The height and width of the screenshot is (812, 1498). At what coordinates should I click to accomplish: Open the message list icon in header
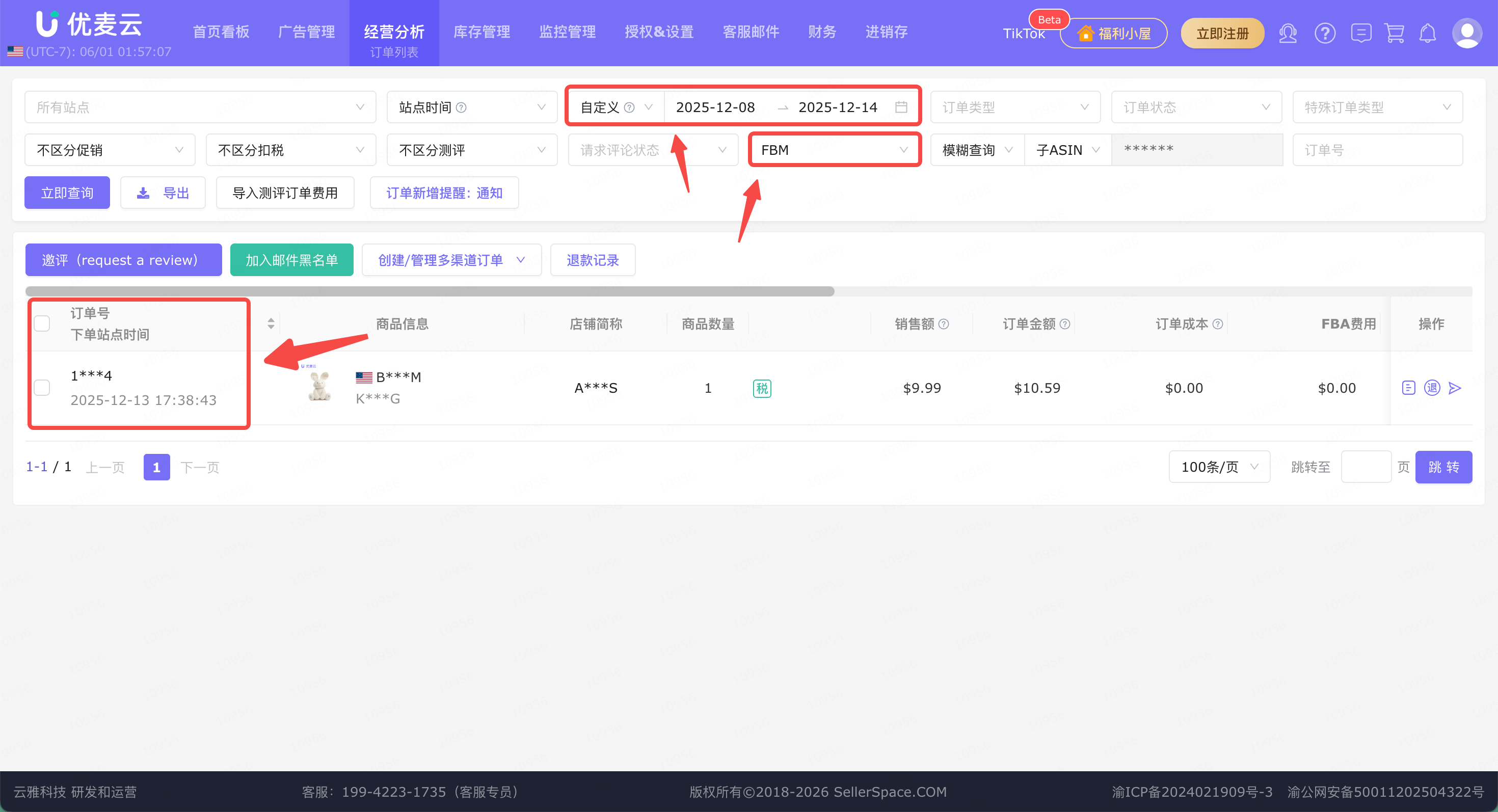click(x=1361, y=33)
